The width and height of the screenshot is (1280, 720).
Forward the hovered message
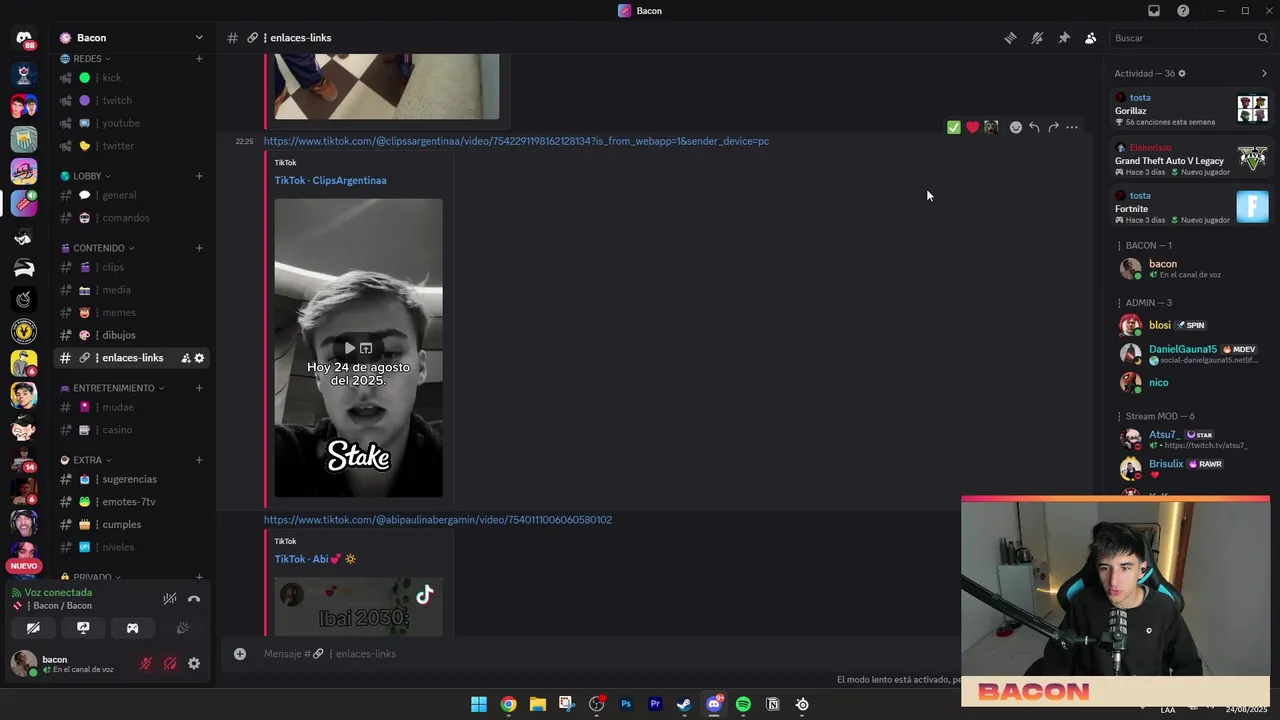point(1053,127)
